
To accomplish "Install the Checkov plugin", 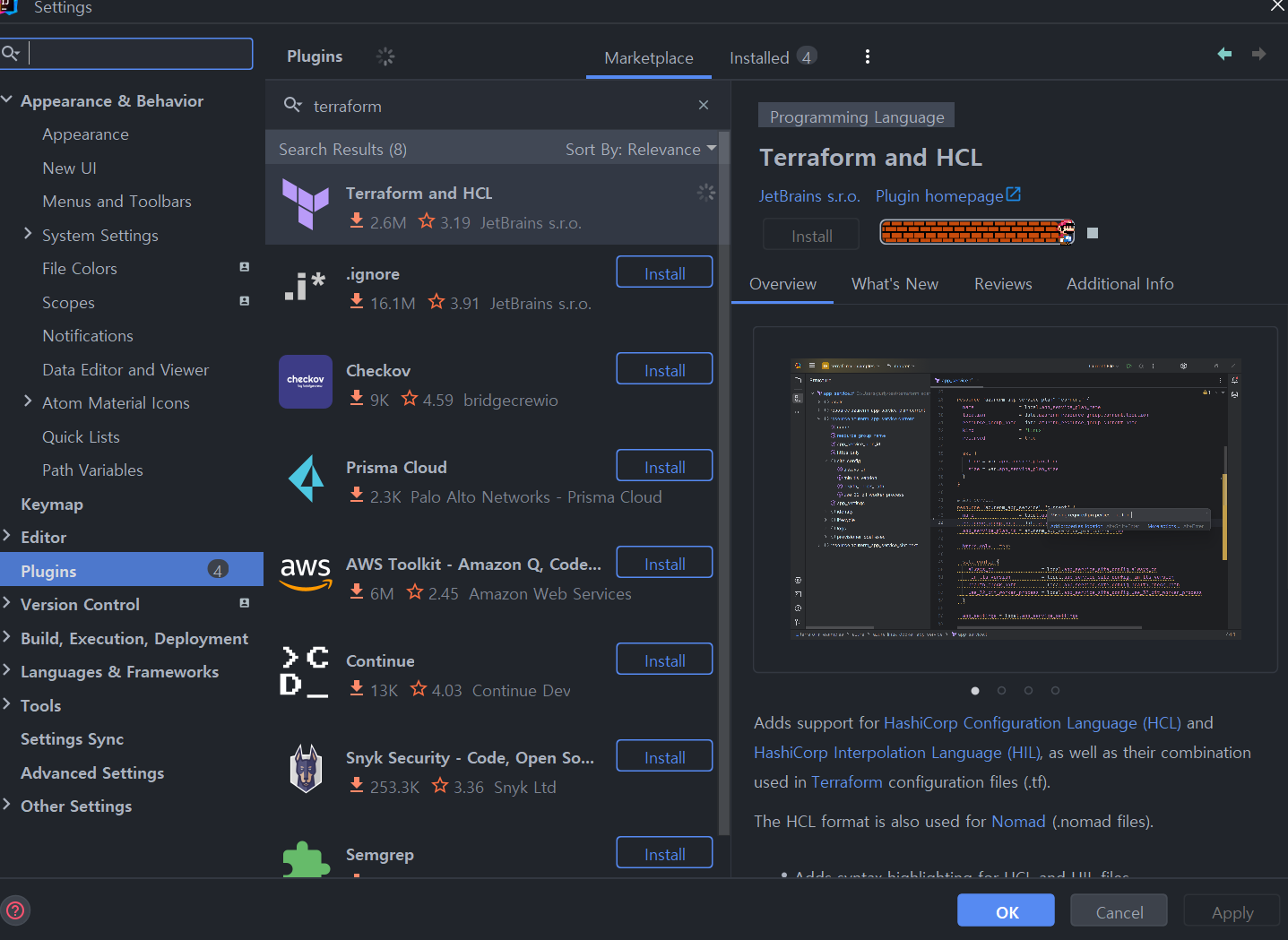I will [664, 369].
